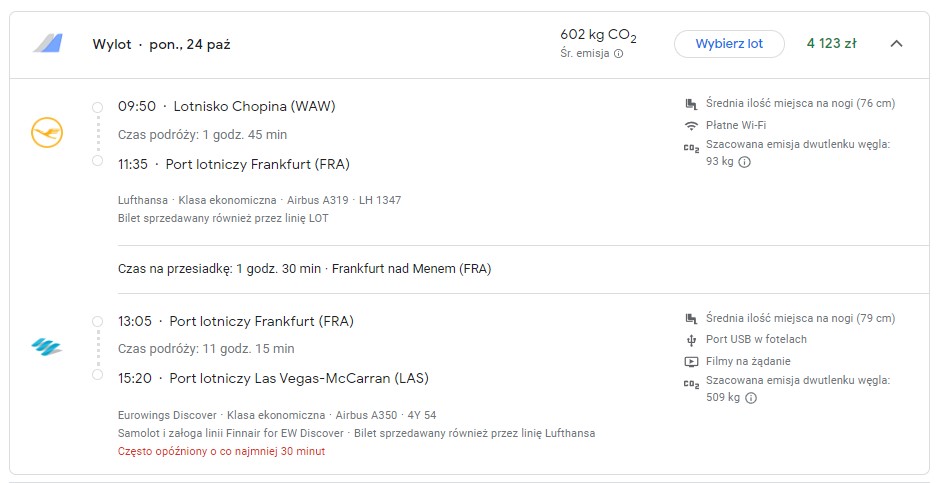Click the legroom seat icon for 79 cm
This screenshot has height=483, width=938.
tap(690, 319)
